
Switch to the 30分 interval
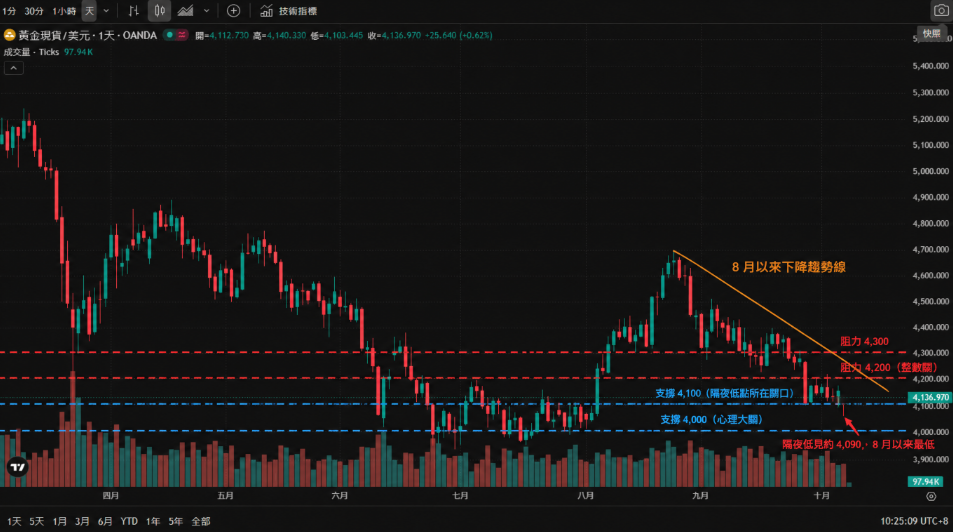click(x=34, y=11)
